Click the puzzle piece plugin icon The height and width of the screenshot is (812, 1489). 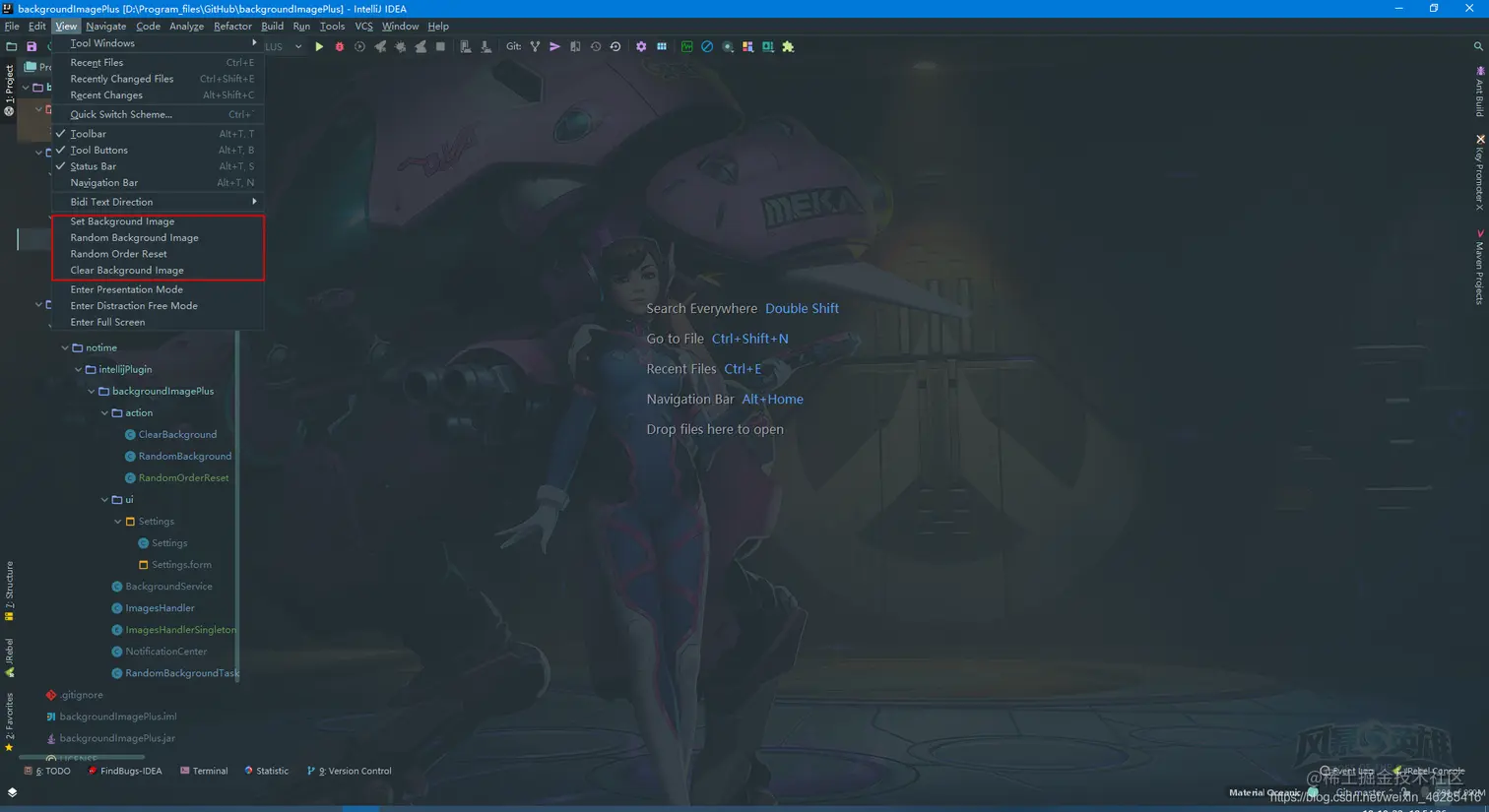point(788,46)
